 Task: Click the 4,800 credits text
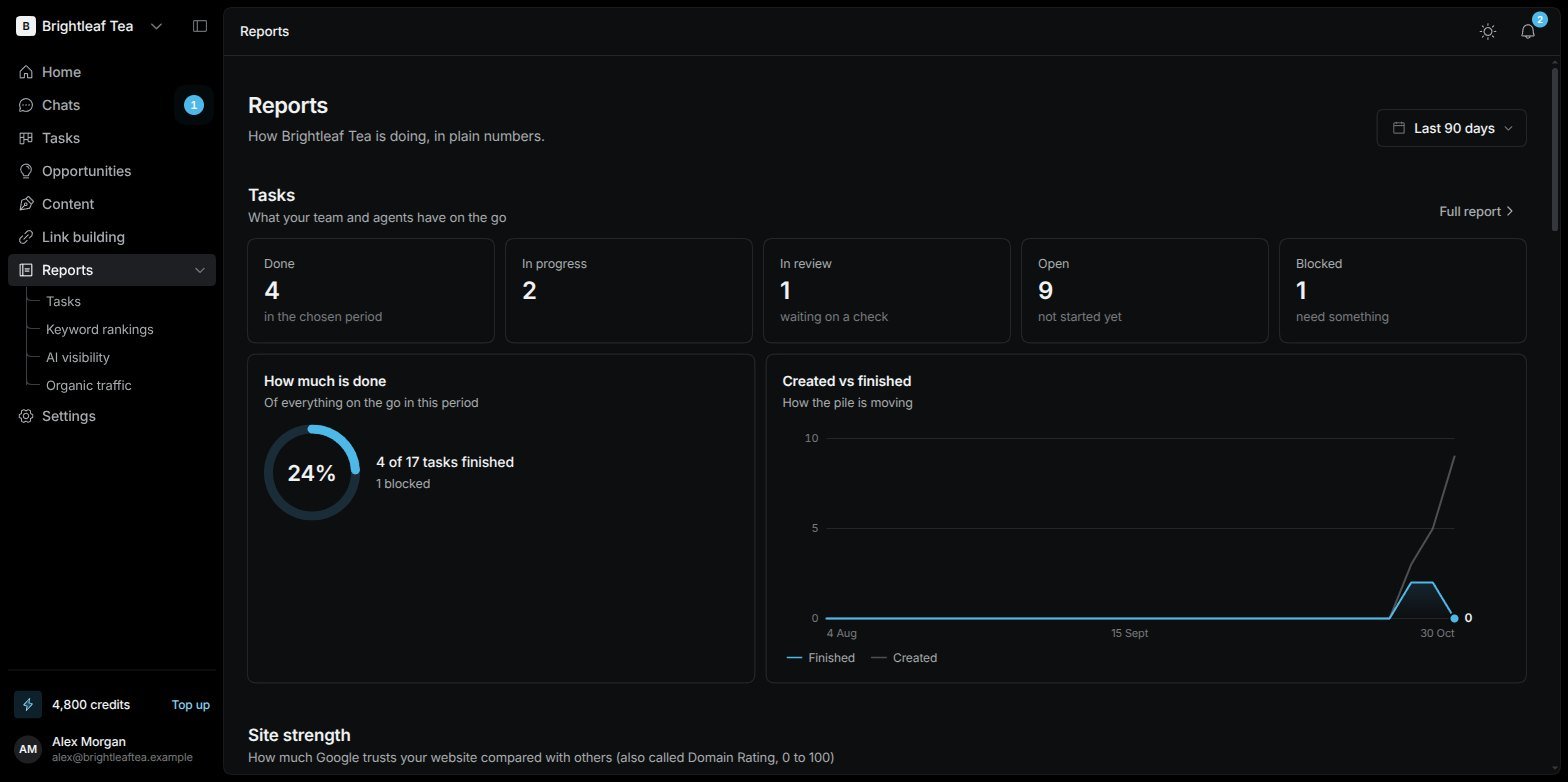91,704
